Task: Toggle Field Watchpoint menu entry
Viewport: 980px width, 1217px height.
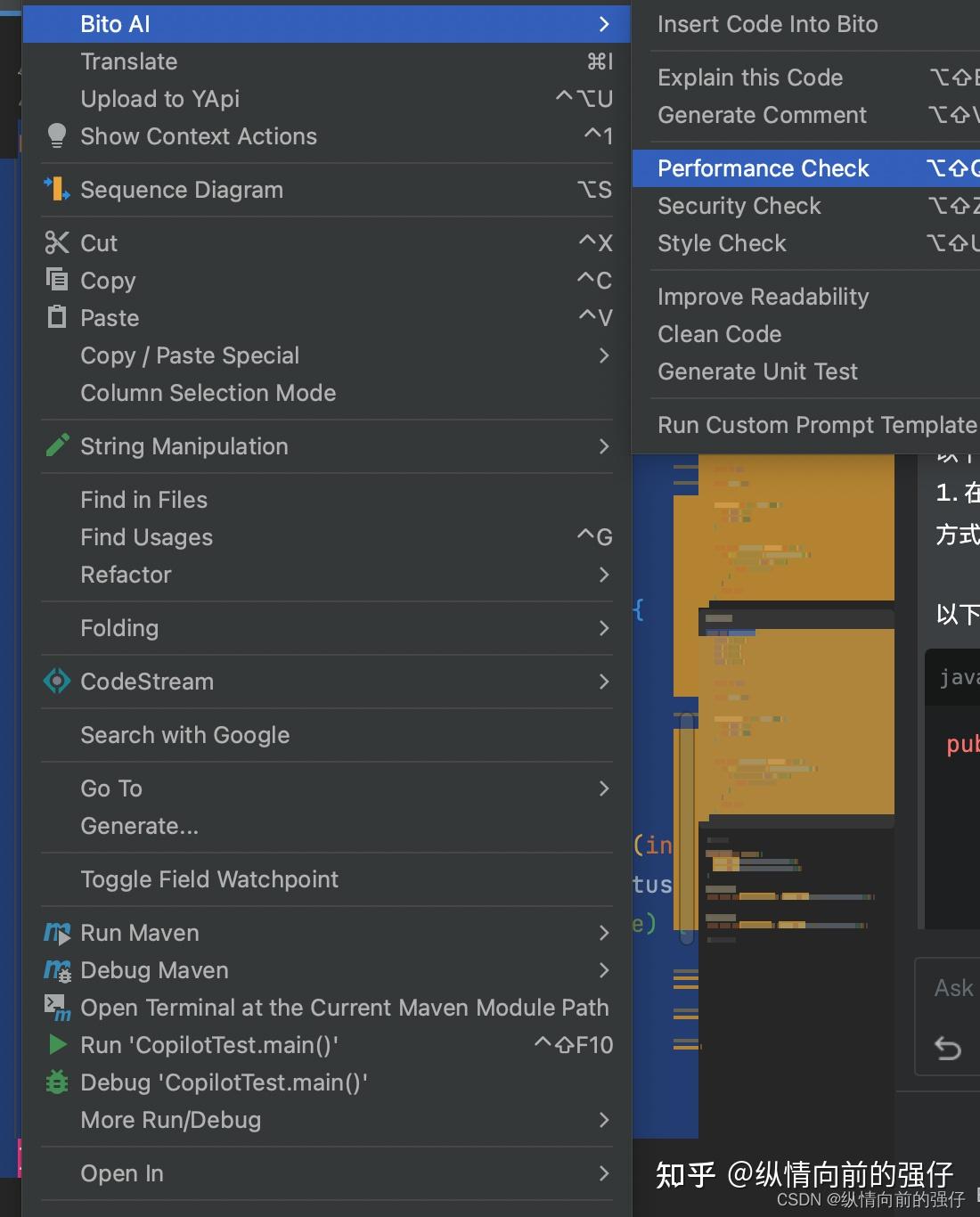Action: point(209,879)
